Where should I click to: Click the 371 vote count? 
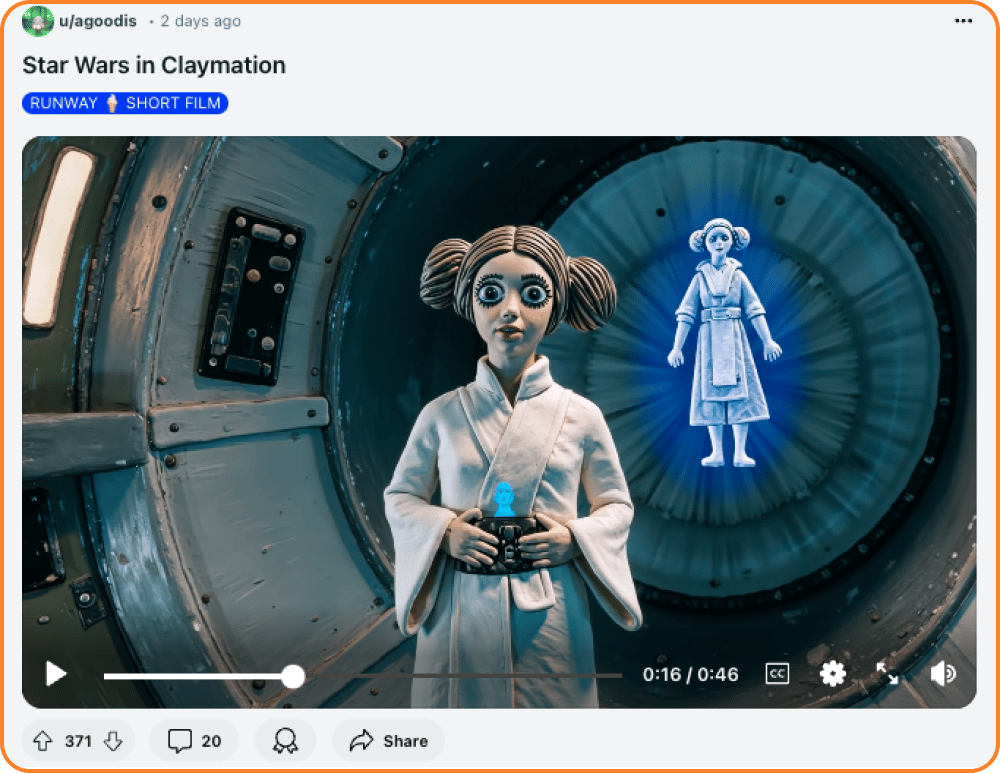pyautogui.click(x=78, y=741)
